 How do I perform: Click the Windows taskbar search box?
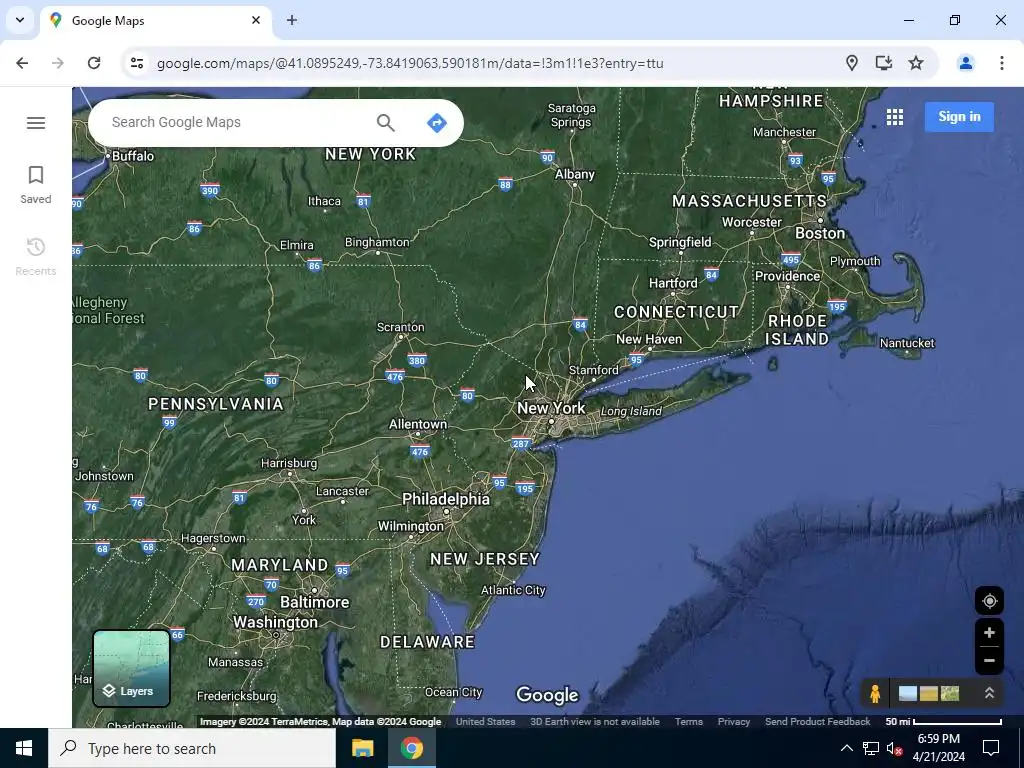click(x=192, y=748)
